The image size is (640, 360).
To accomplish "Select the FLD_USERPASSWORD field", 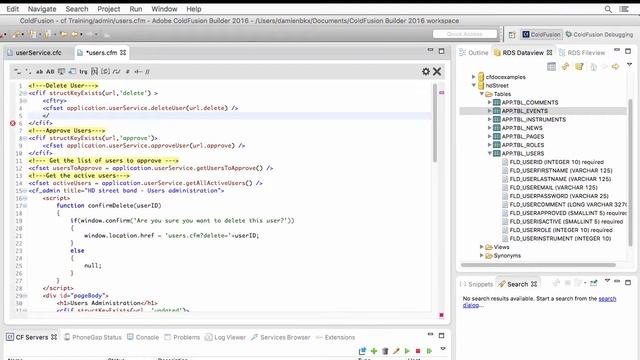I will (559, 196).
